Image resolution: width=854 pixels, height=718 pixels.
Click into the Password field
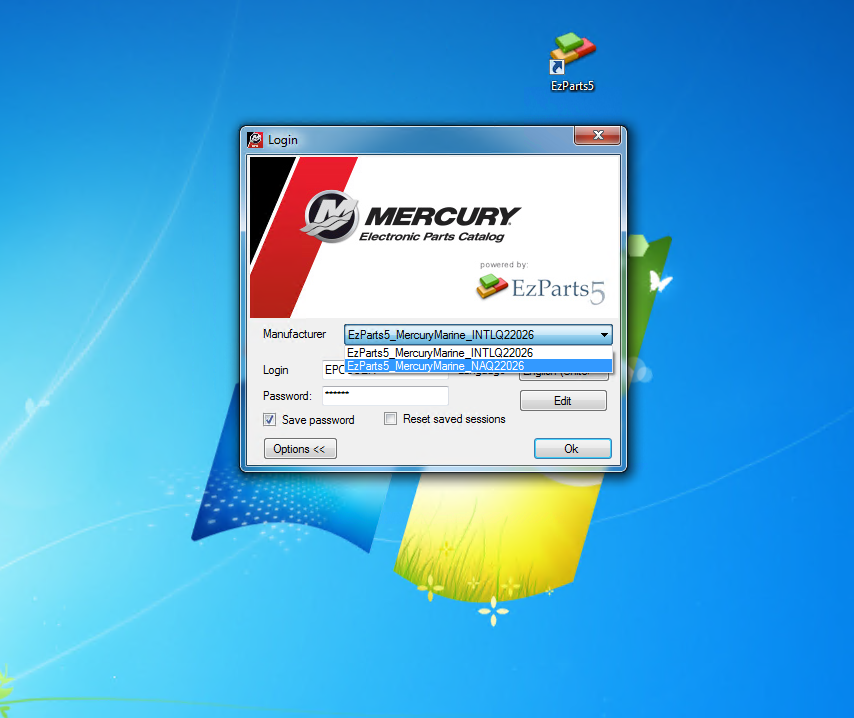pyautogui.click(x=385, y=395)
